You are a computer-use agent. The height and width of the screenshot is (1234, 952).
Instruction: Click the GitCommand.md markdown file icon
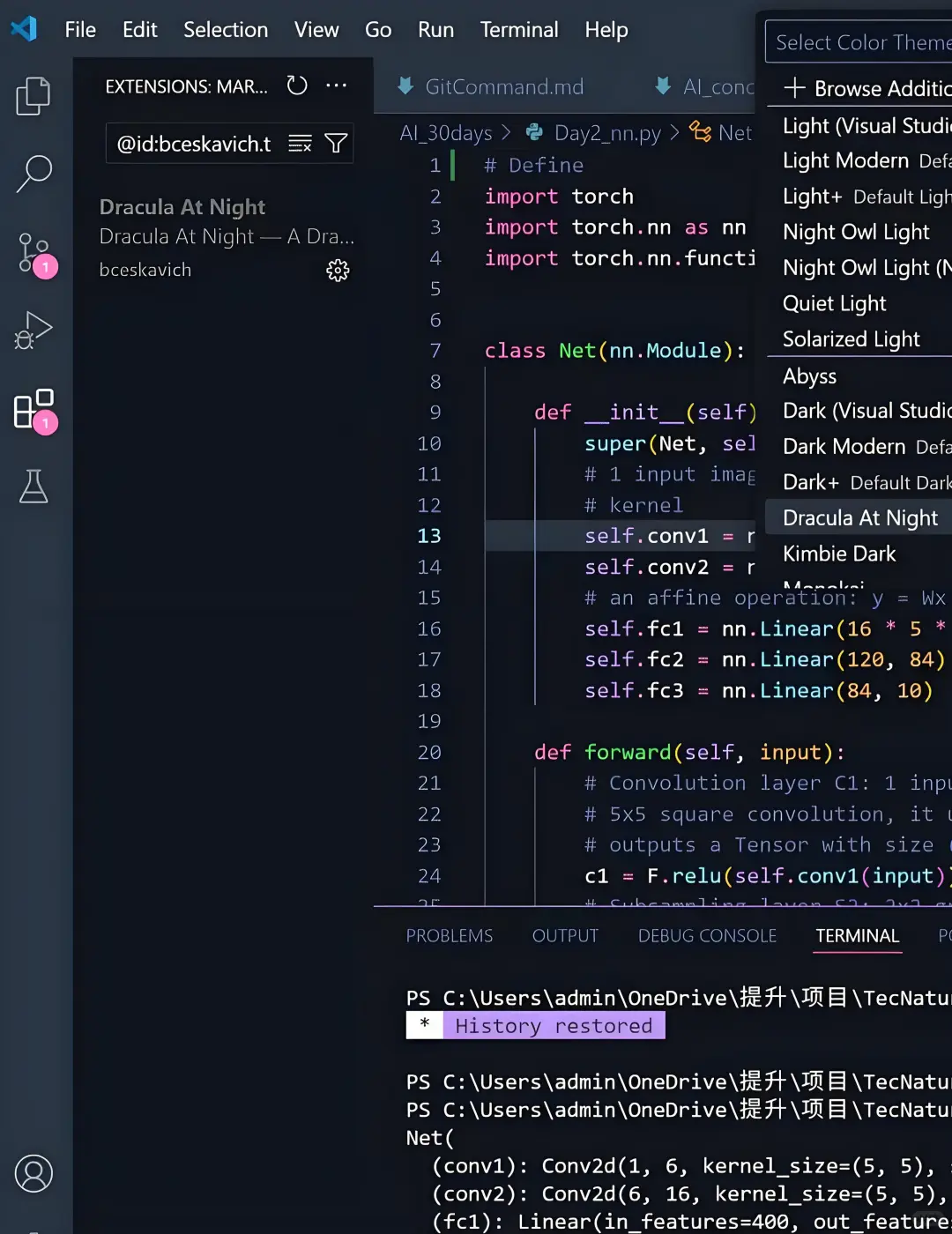pyautogui.click(x=405, y=85)
